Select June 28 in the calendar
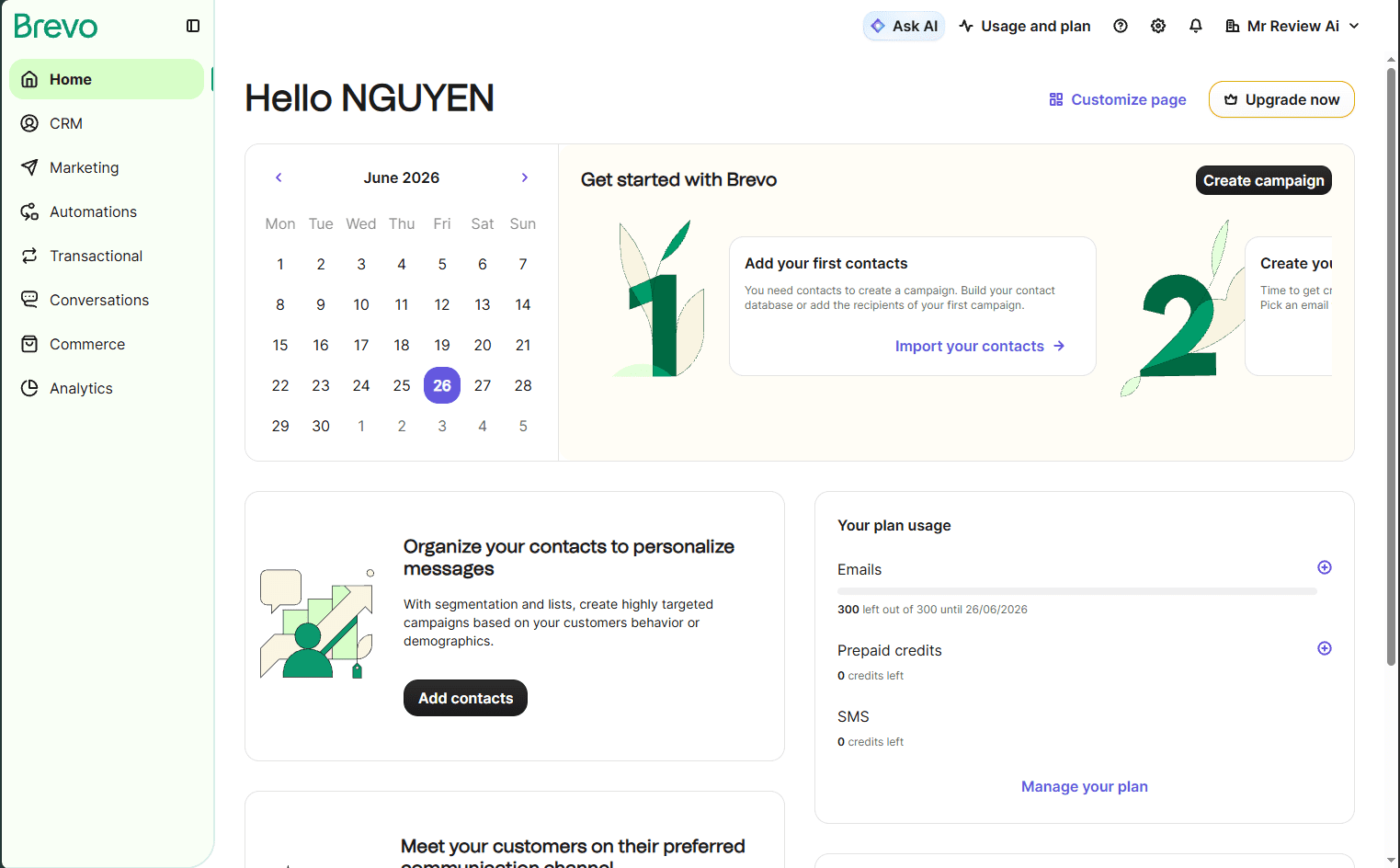 pyautogui.click(x=523, y=385)
